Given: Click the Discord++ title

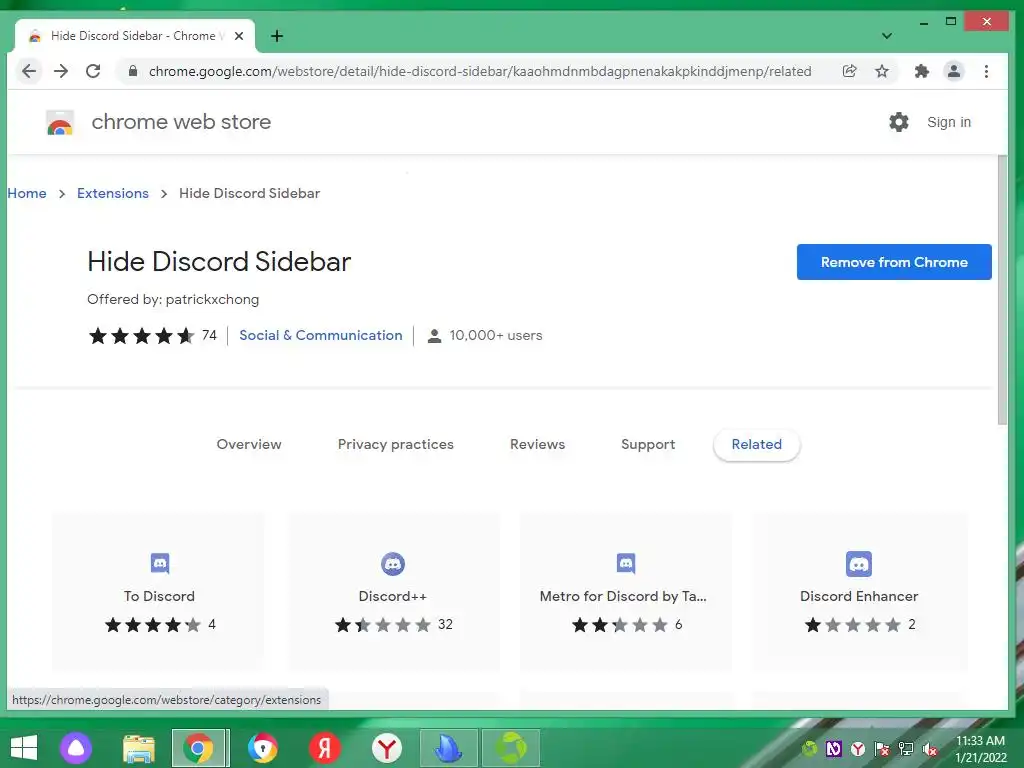Looking at the screenshot, I should [x=392, y=596].
